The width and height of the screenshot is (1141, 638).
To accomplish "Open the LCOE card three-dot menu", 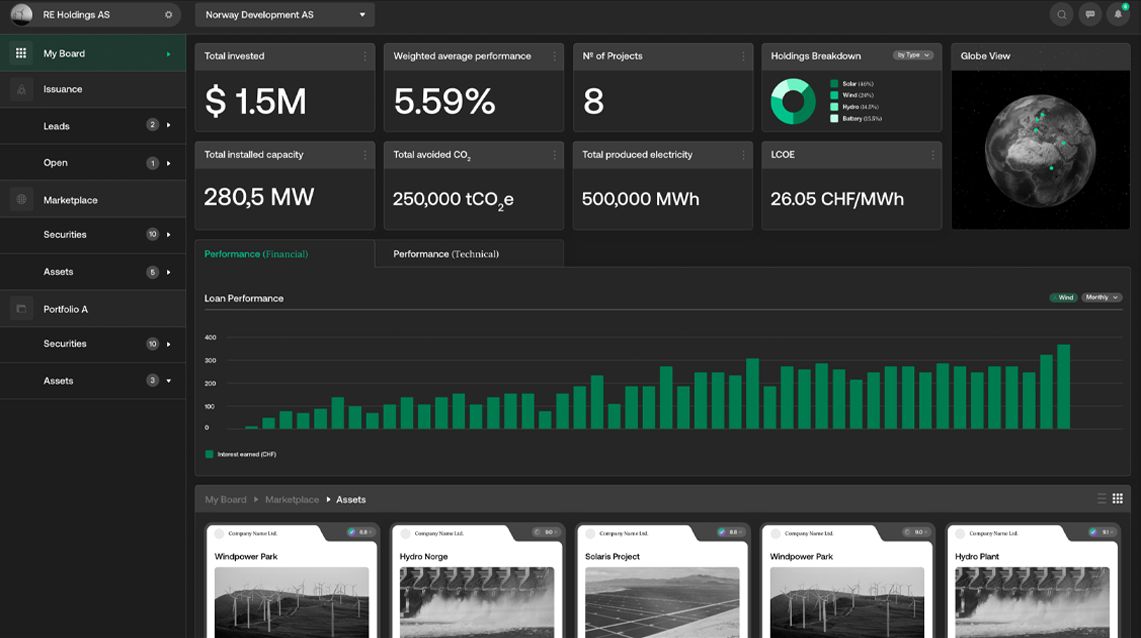I will tap(932, 155).
